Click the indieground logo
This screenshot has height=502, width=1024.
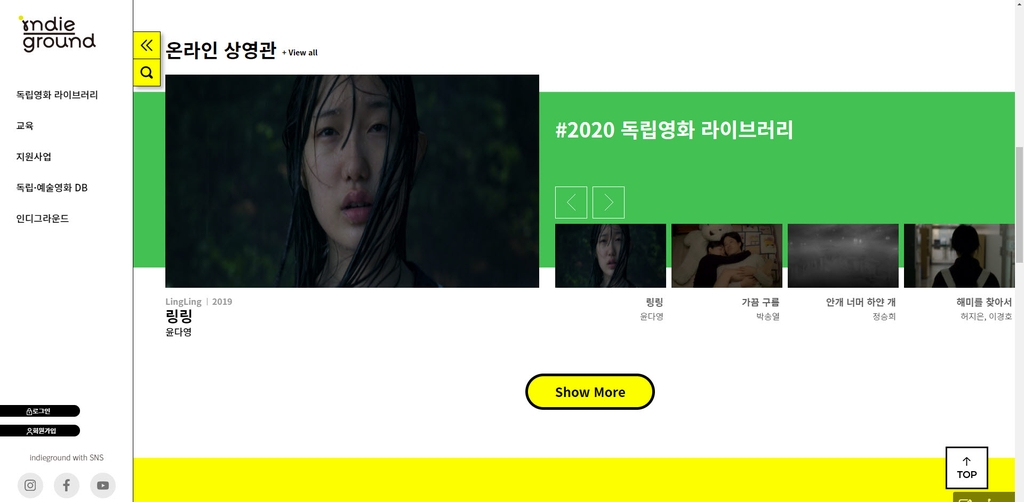point(57,34)
